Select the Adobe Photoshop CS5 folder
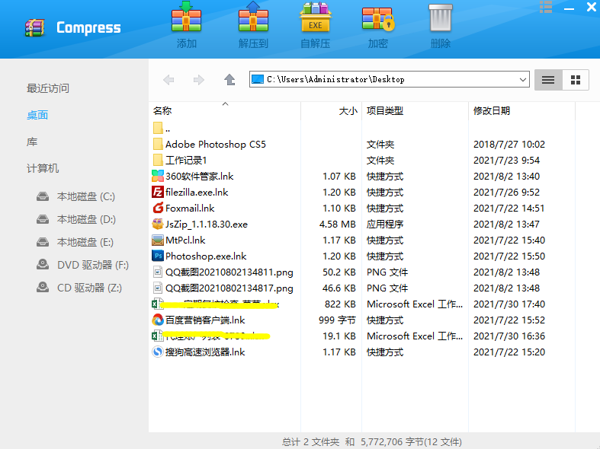The width and height of the screenshot is (600, 449). click(x=215, y=144)
